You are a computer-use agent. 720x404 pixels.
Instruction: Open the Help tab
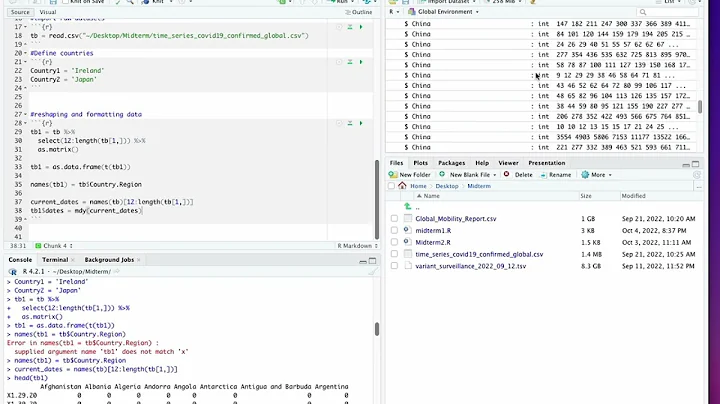[482, 163]
